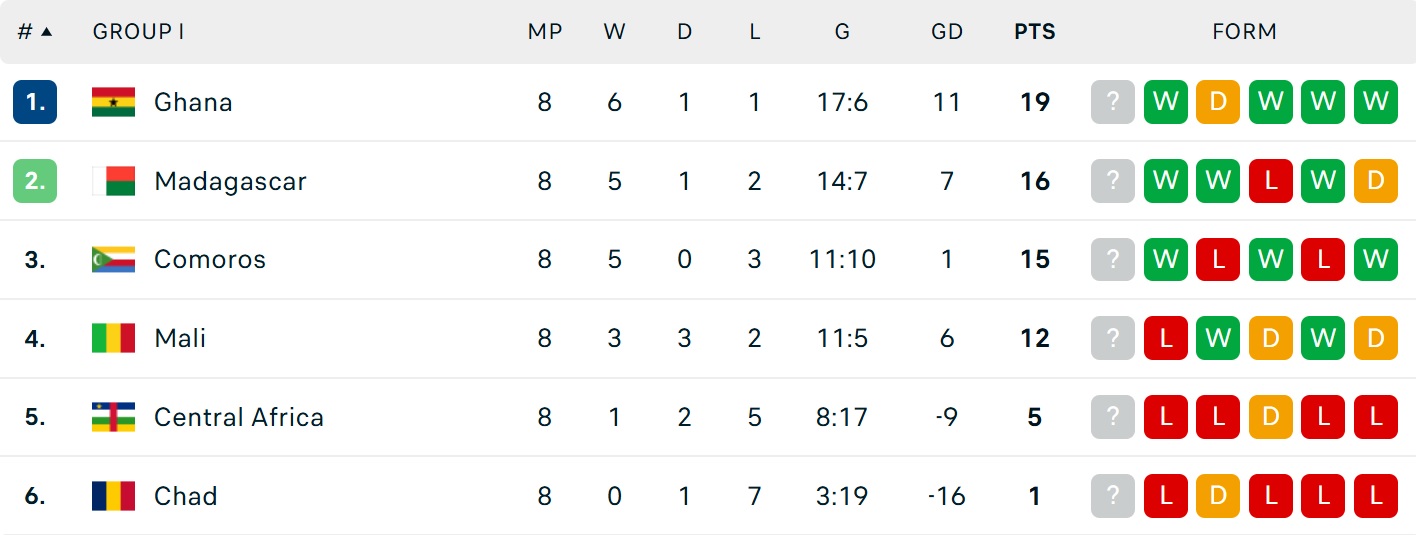The height and width of the screenshot is (535, 1416).
Task: Click the FORM column header
Action: click(1245, 31)
